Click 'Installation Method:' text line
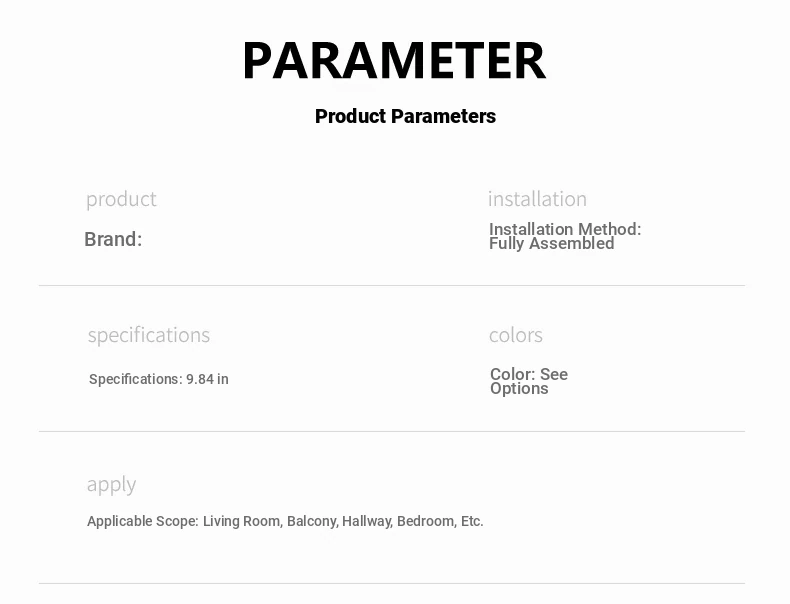This screenshot has height=604, width=790. [565, 229]
